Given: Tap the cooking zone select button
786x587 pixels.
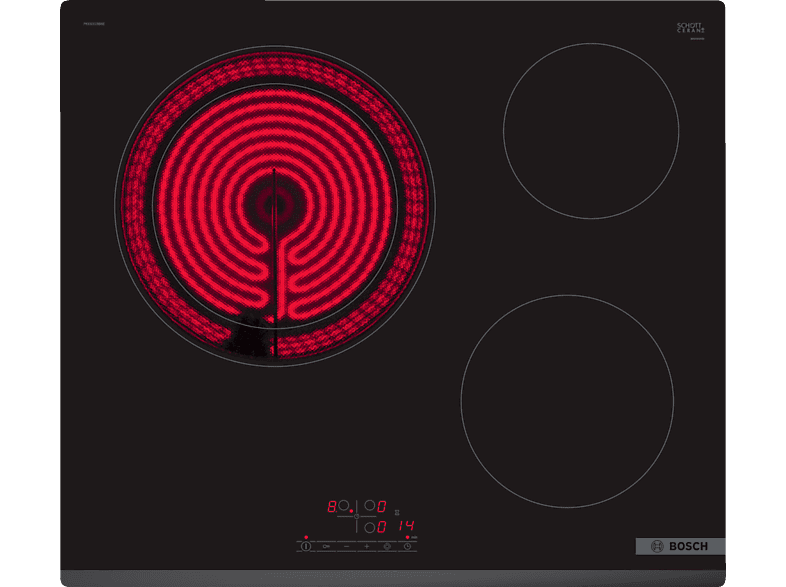Looking at the screenshot, I should 386,546.
